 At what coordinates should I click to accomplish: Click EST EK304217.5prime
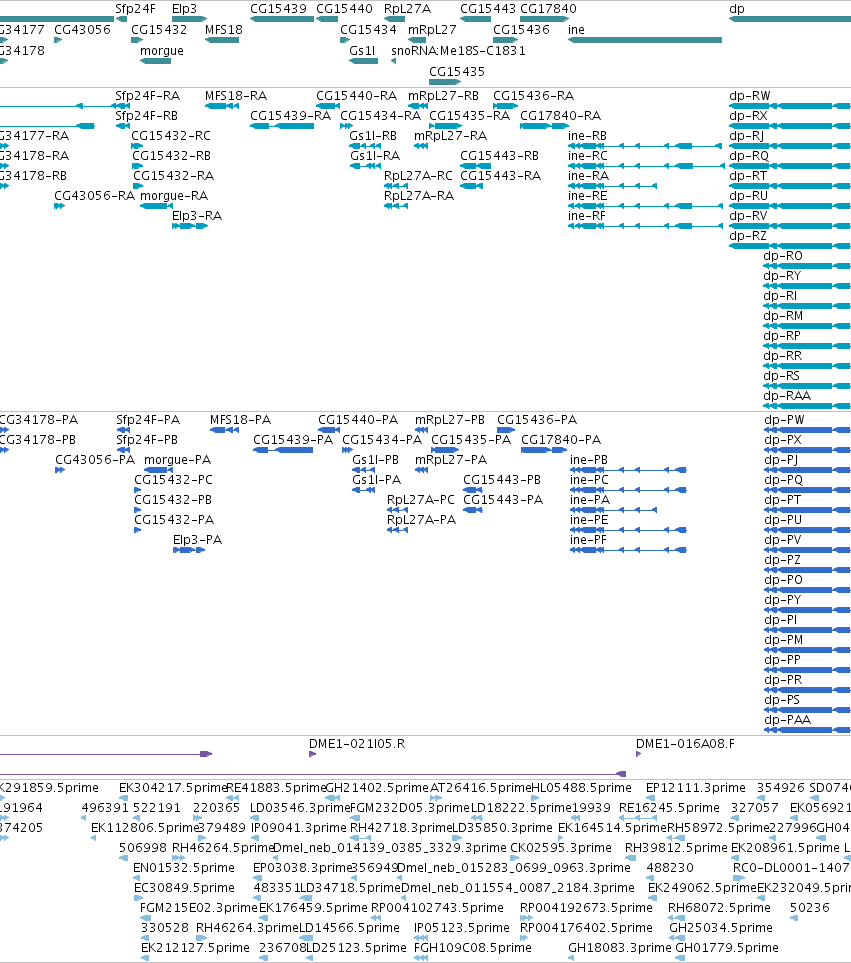(x=174, y=788)
